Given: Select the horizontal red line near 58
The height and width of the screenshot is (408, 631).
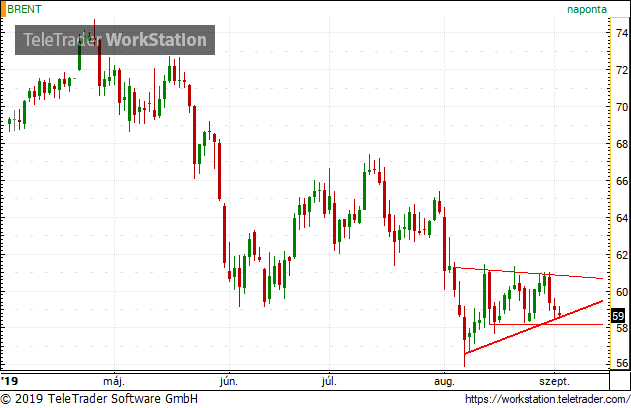Looking at the screenshot, I should [x=546, y=324].
